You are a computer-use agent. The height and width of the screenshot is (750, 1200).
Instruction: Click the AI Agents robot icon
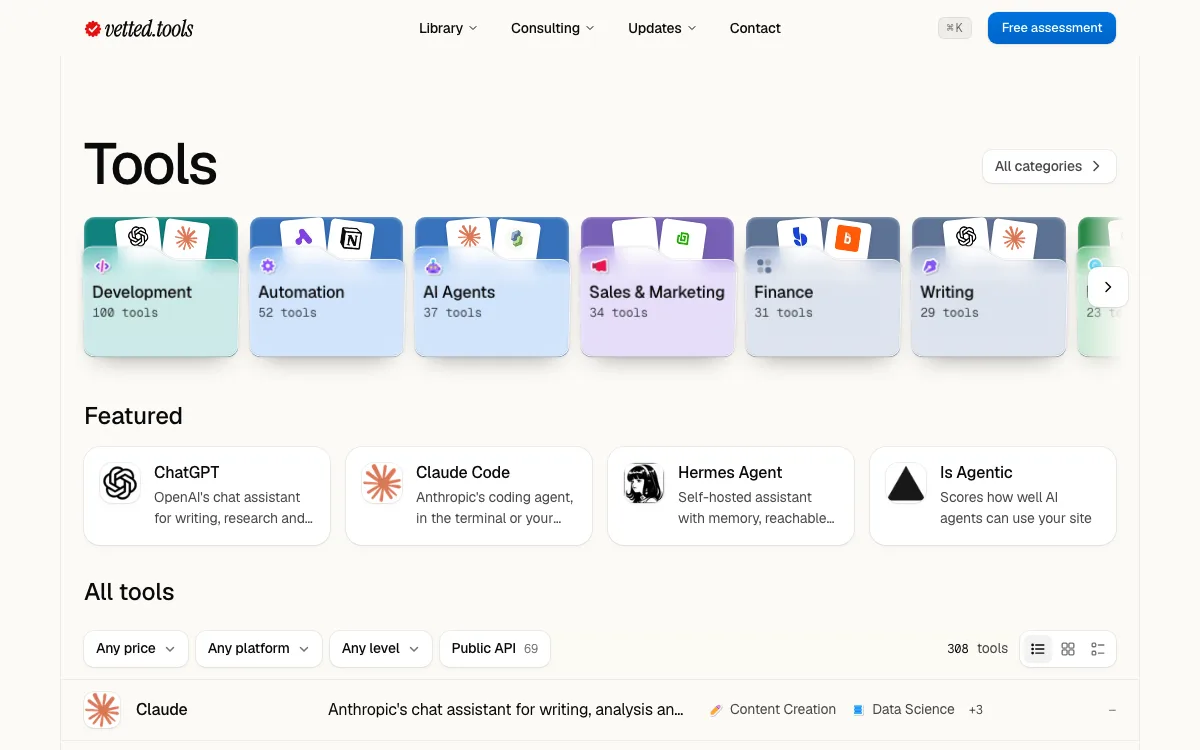[x=433, y=266]
